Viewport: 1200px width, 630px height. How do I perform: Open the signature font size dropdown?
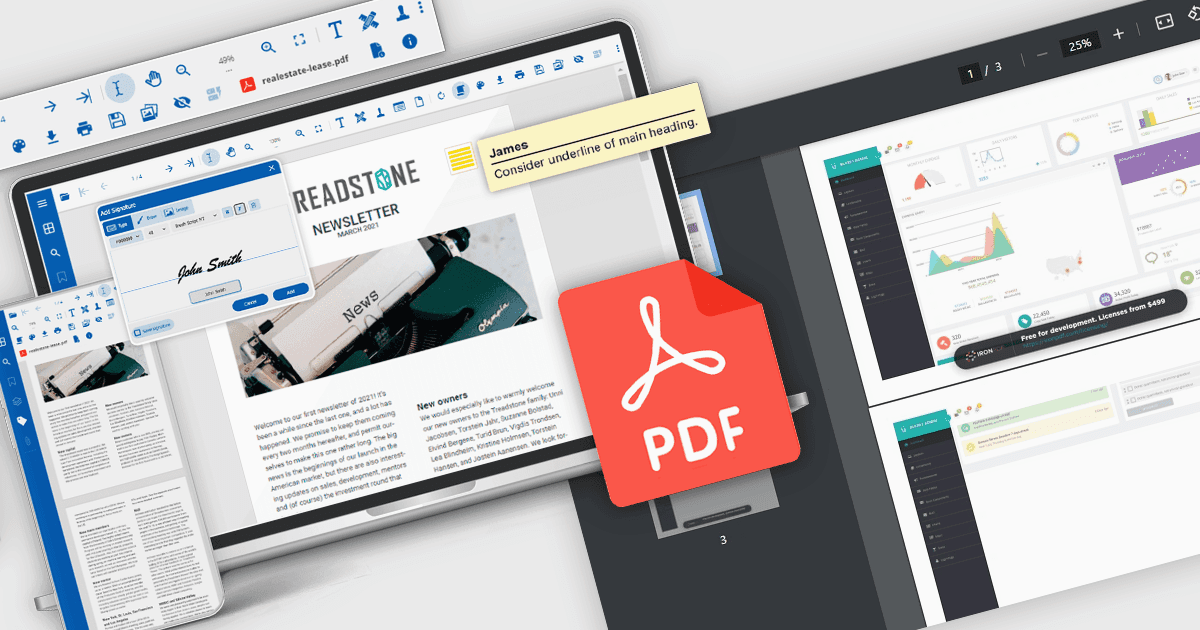pos(157,232)
